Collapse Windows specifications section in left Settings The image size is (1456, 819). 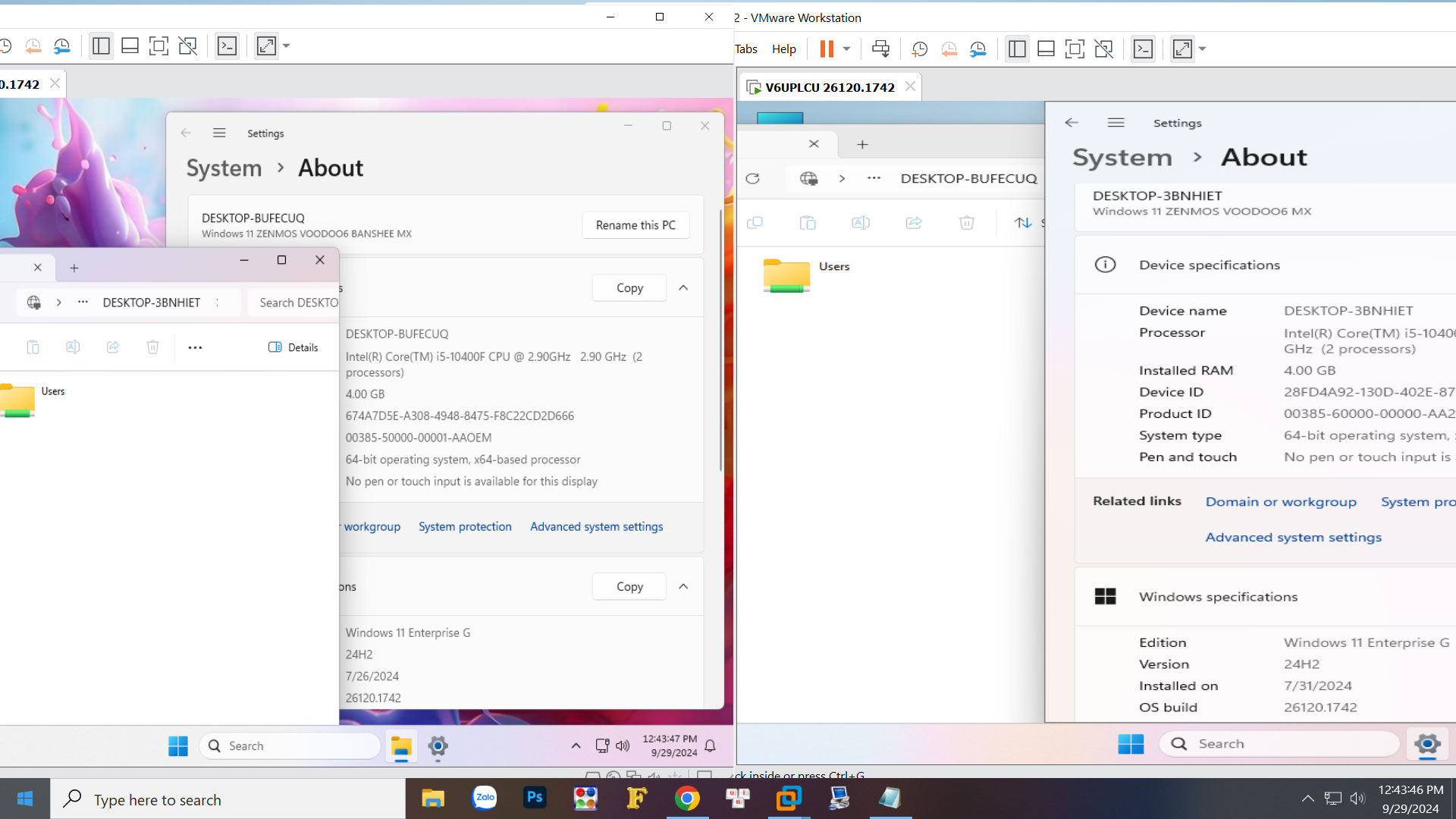[x=683, y=587]
